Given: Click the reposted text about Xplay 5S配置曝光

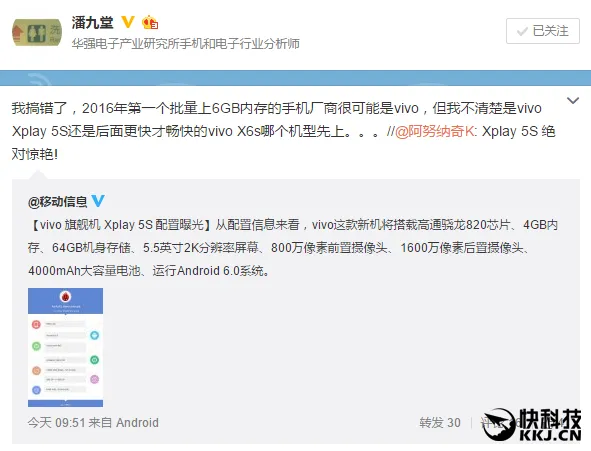Looking at the screenshot, I should (293, 248).
